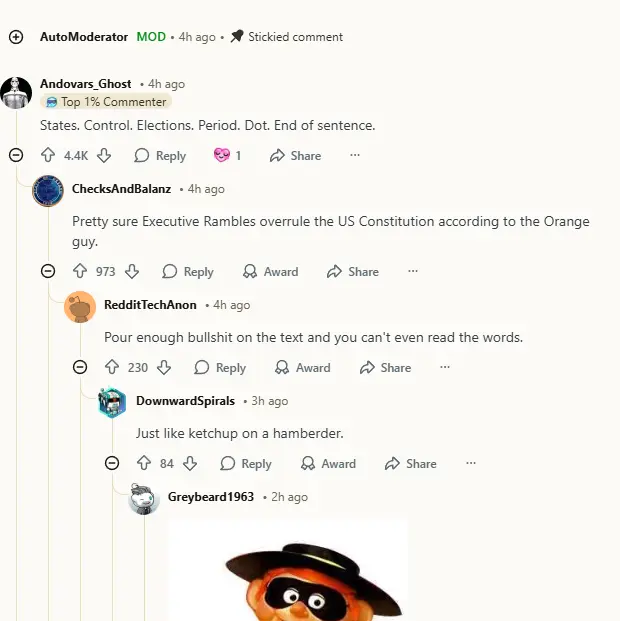
Task: Give an Award to ChecksAndBalanz's comment
Action: [271, 272]
